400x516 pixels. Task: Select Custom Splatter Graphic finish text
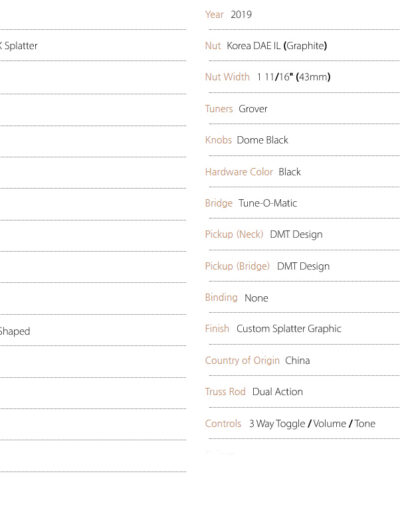(289, 329)
